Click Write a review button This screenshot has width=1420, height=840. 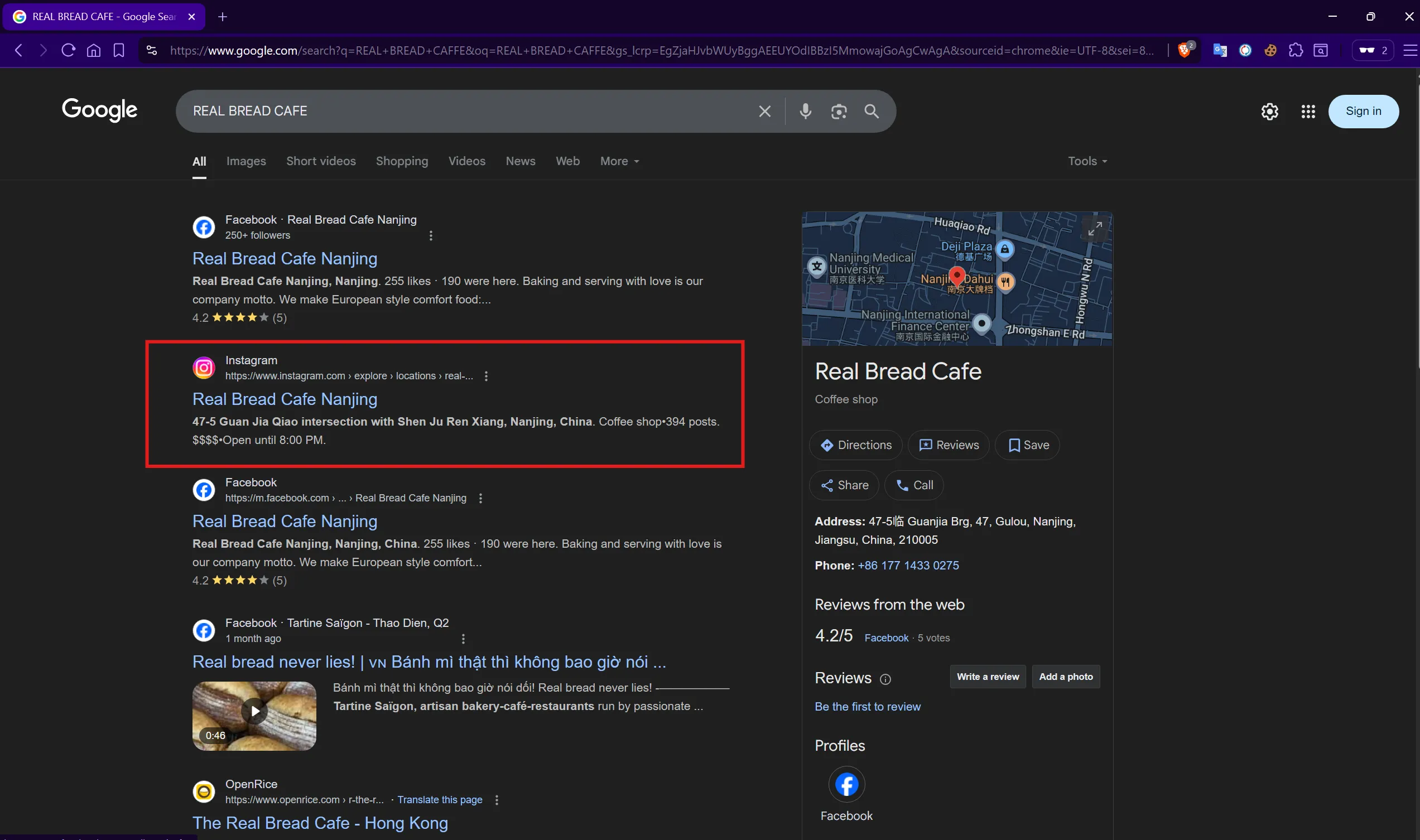[988, 677]
